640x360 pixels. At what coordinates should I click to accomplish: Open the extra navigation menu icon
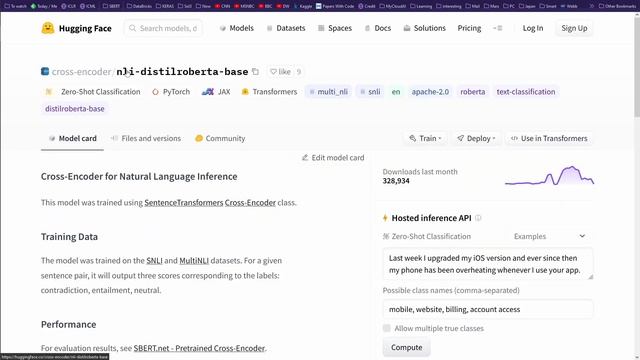pyautogui.click(x=498, y=28)
